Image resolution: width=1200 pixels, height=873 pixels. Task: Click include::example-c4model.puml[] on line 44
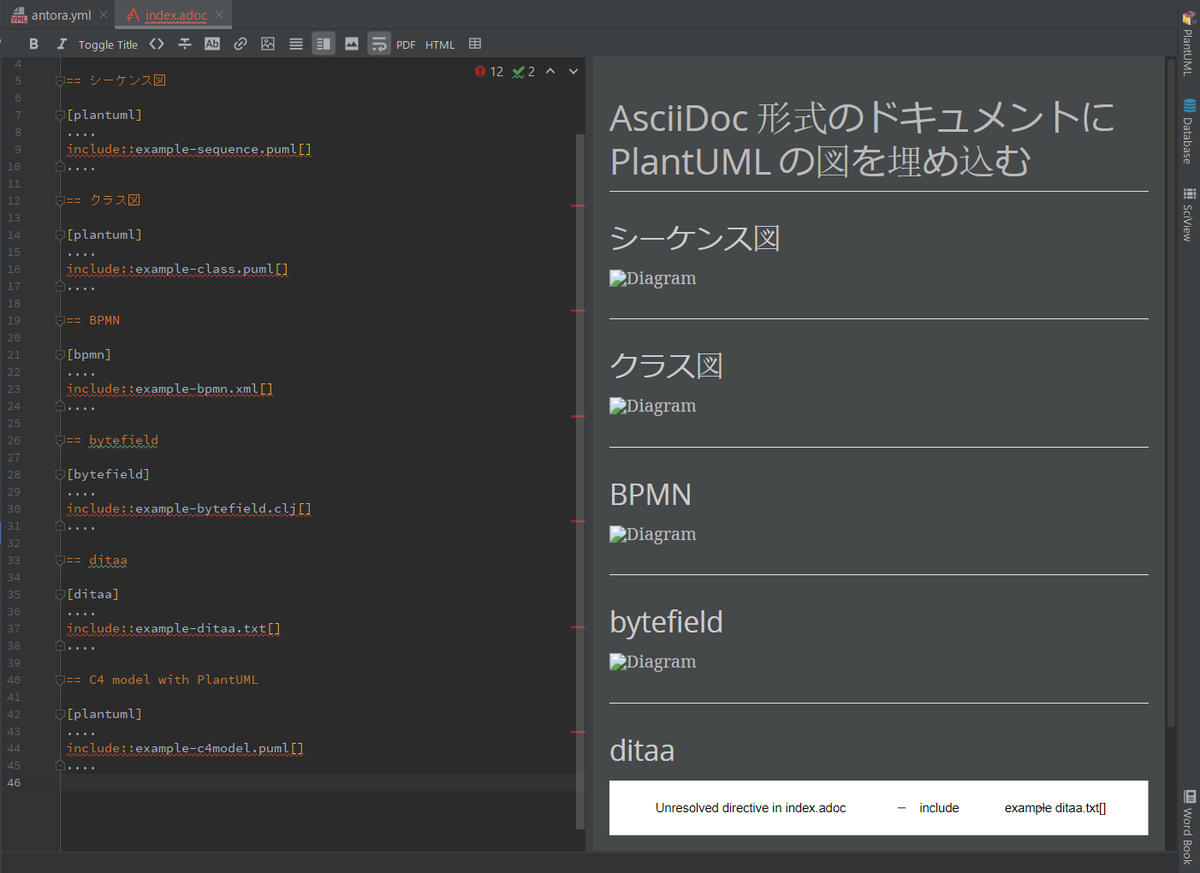tap(186, 748)
